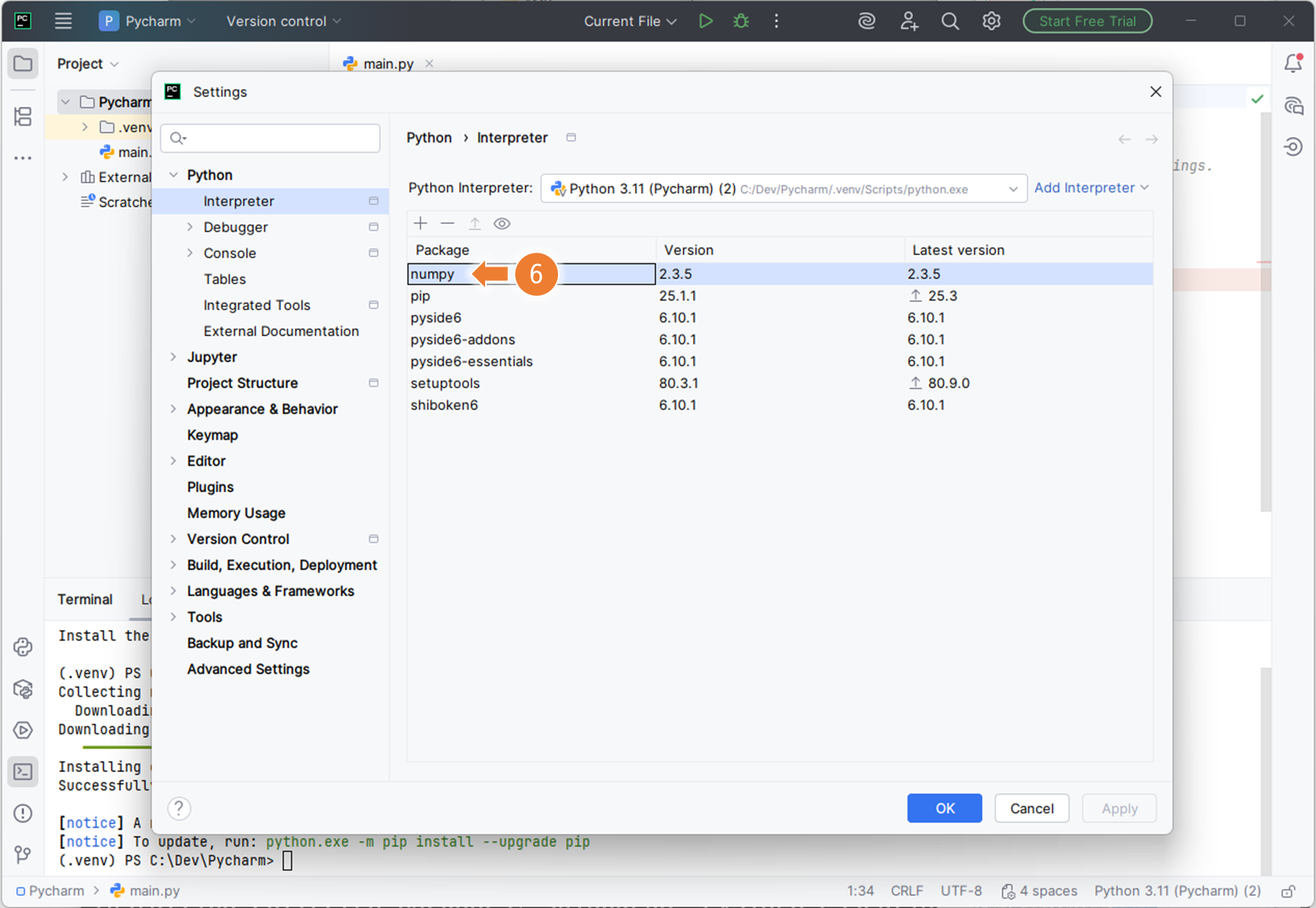Toggle read-only lock icon in status bar

(1288, 891)
